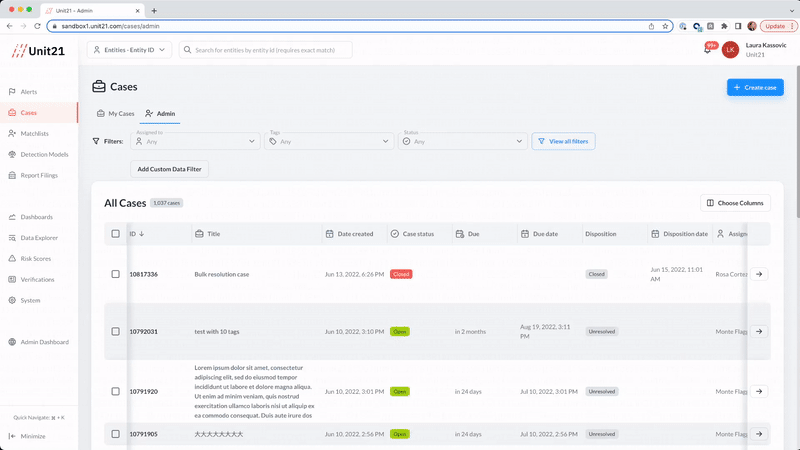Click the page vertical scrollbar
Image resolution: width=800 pixels, height=450 pixels.
pos(797,143)
